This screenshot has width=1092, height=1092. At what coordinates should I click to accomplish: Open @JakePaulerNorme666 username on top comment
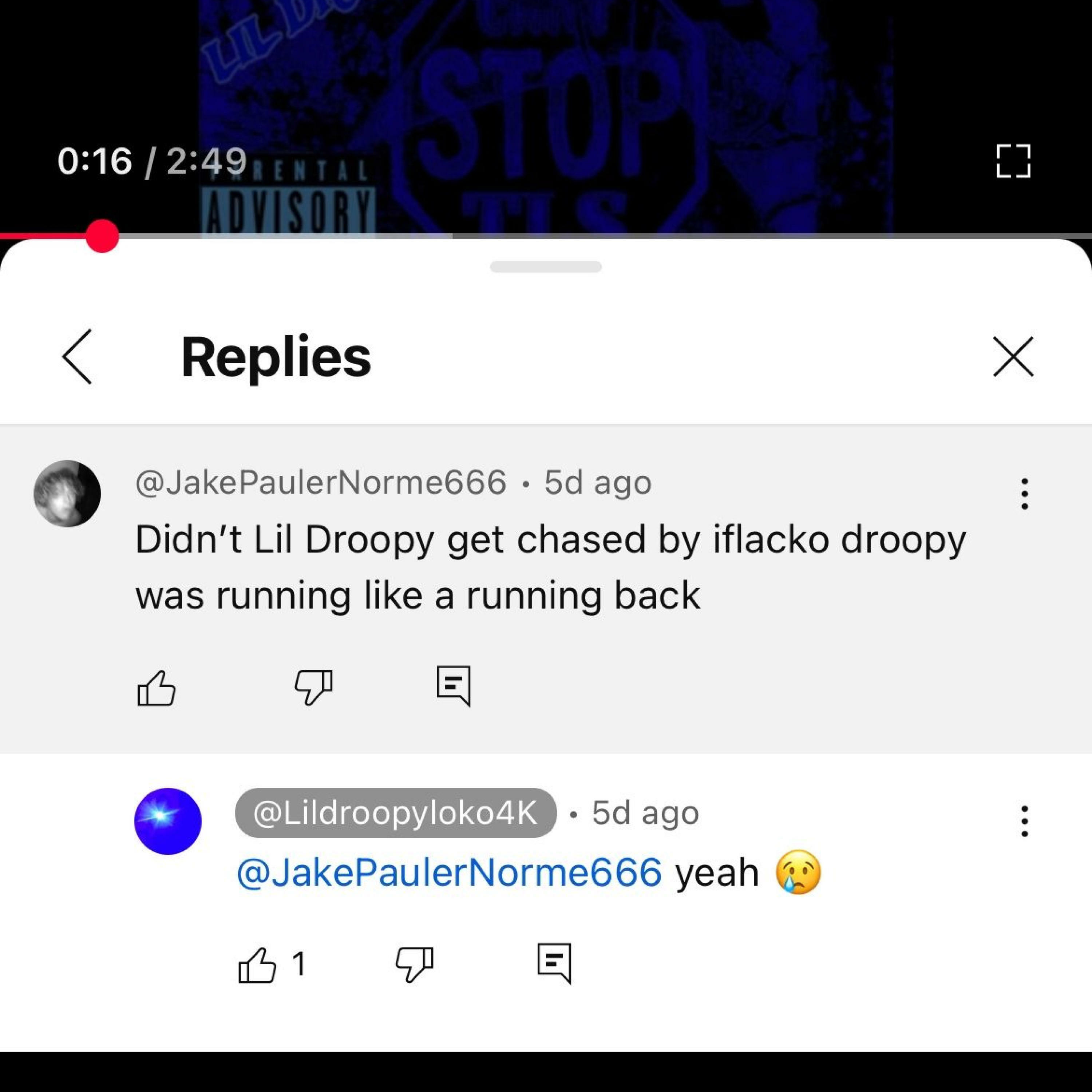(321, 482)
